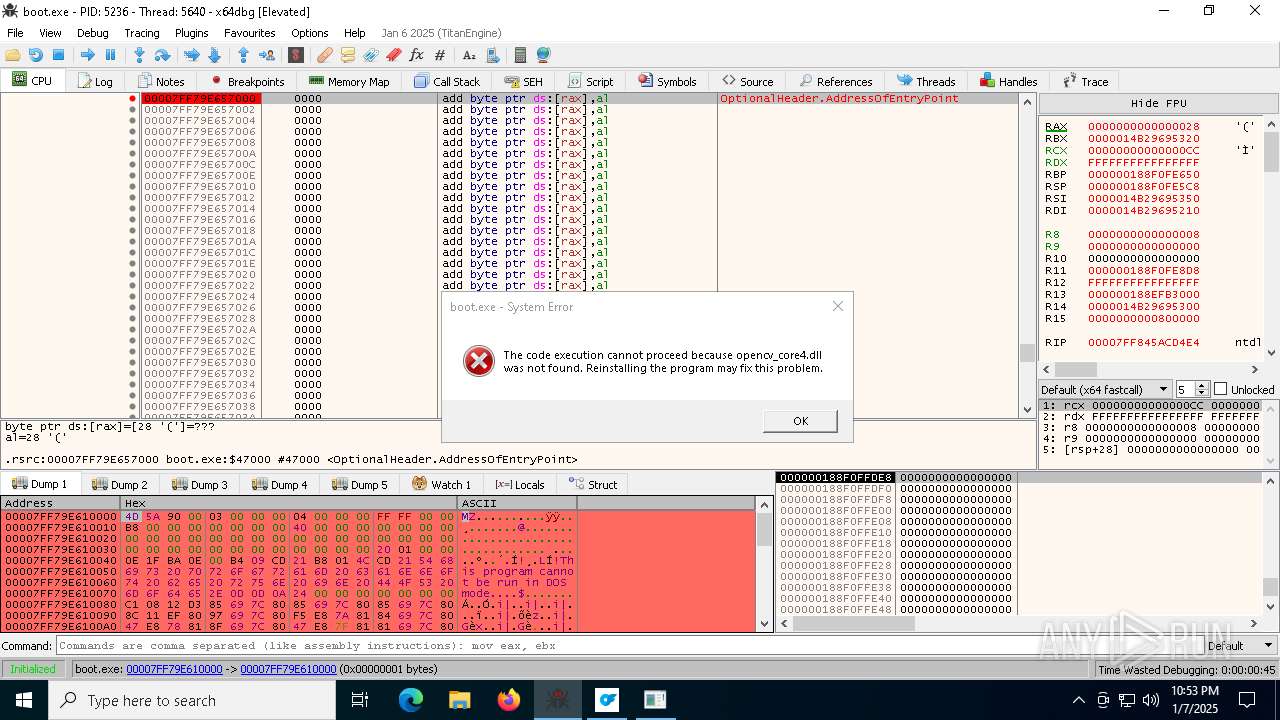Screen dimensions: 1280x720
Task: Switch to the Memory Map tab
Action: 348,81
